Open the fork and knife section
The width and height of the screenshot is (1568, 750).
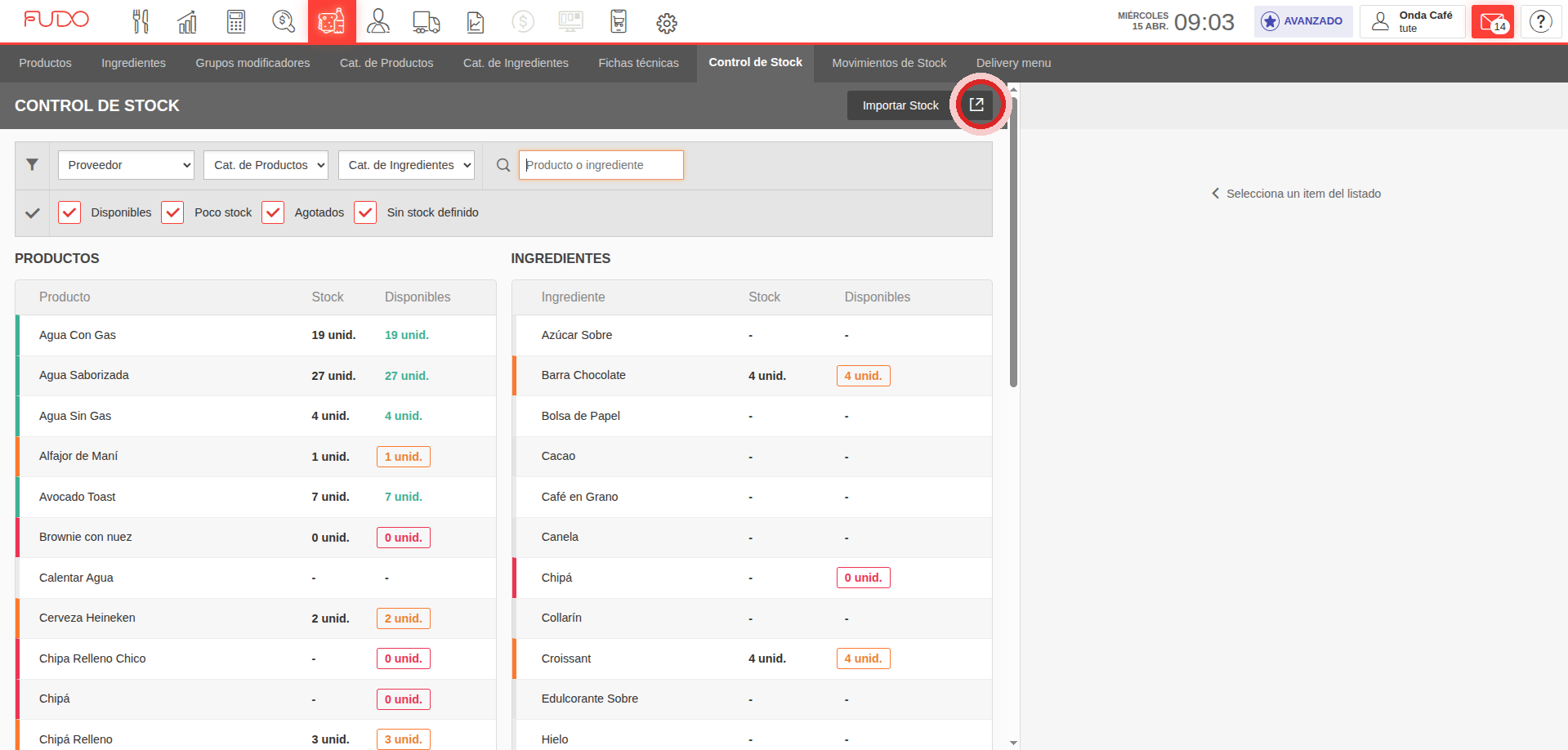(x=141, y=21)
